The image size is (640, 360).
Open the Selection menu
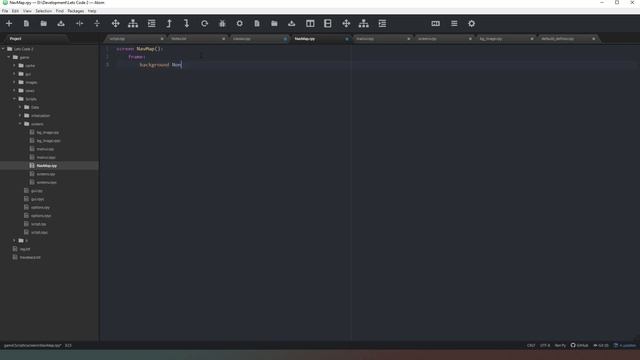(43, 11)
